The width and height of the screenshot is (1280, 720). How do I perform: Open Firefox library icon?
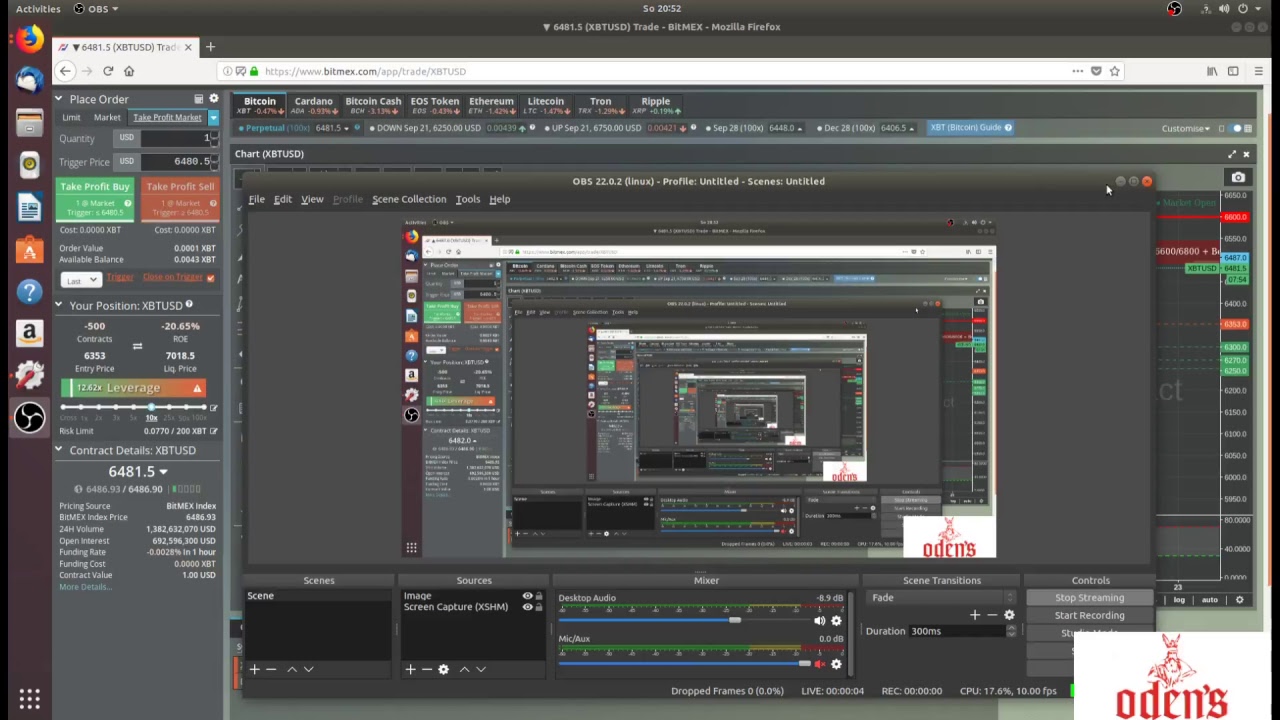pyautogui.click(x=1212, y=71)
